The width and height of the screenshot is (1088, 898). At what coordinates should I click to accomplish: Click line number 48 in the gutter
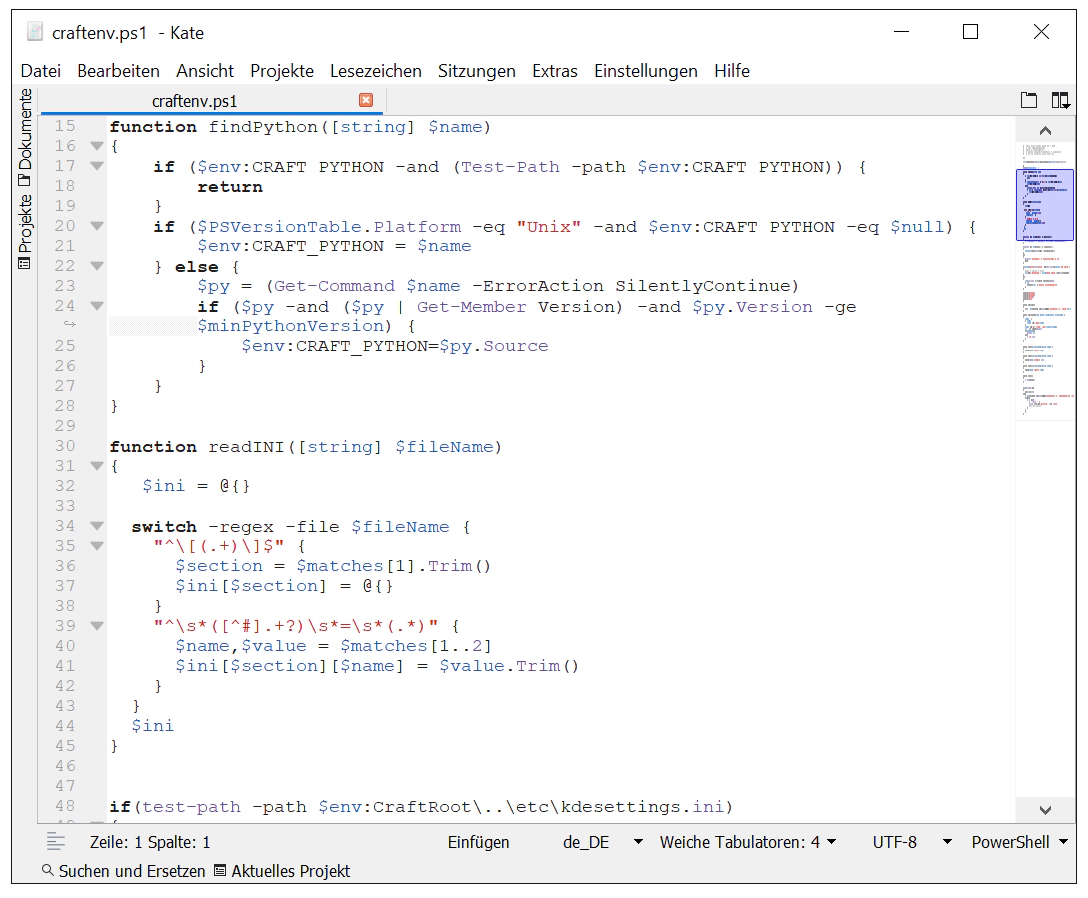point(65,806)
